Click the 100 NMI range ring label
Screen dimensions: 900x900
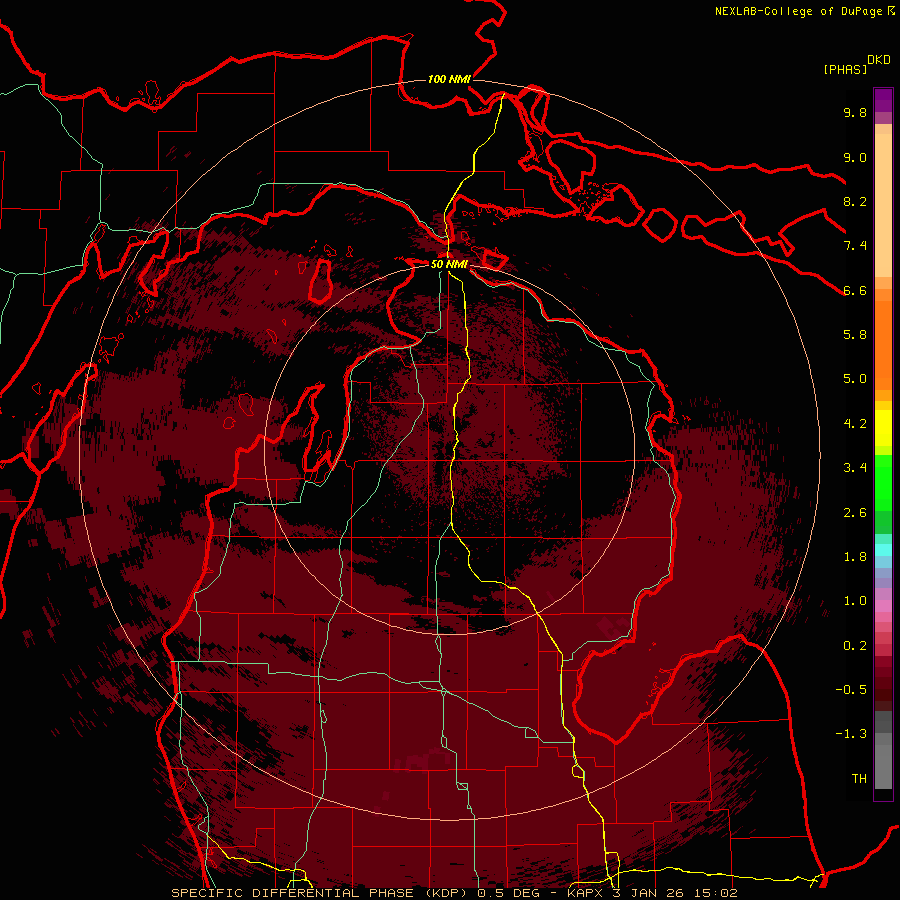click(449, 79)
